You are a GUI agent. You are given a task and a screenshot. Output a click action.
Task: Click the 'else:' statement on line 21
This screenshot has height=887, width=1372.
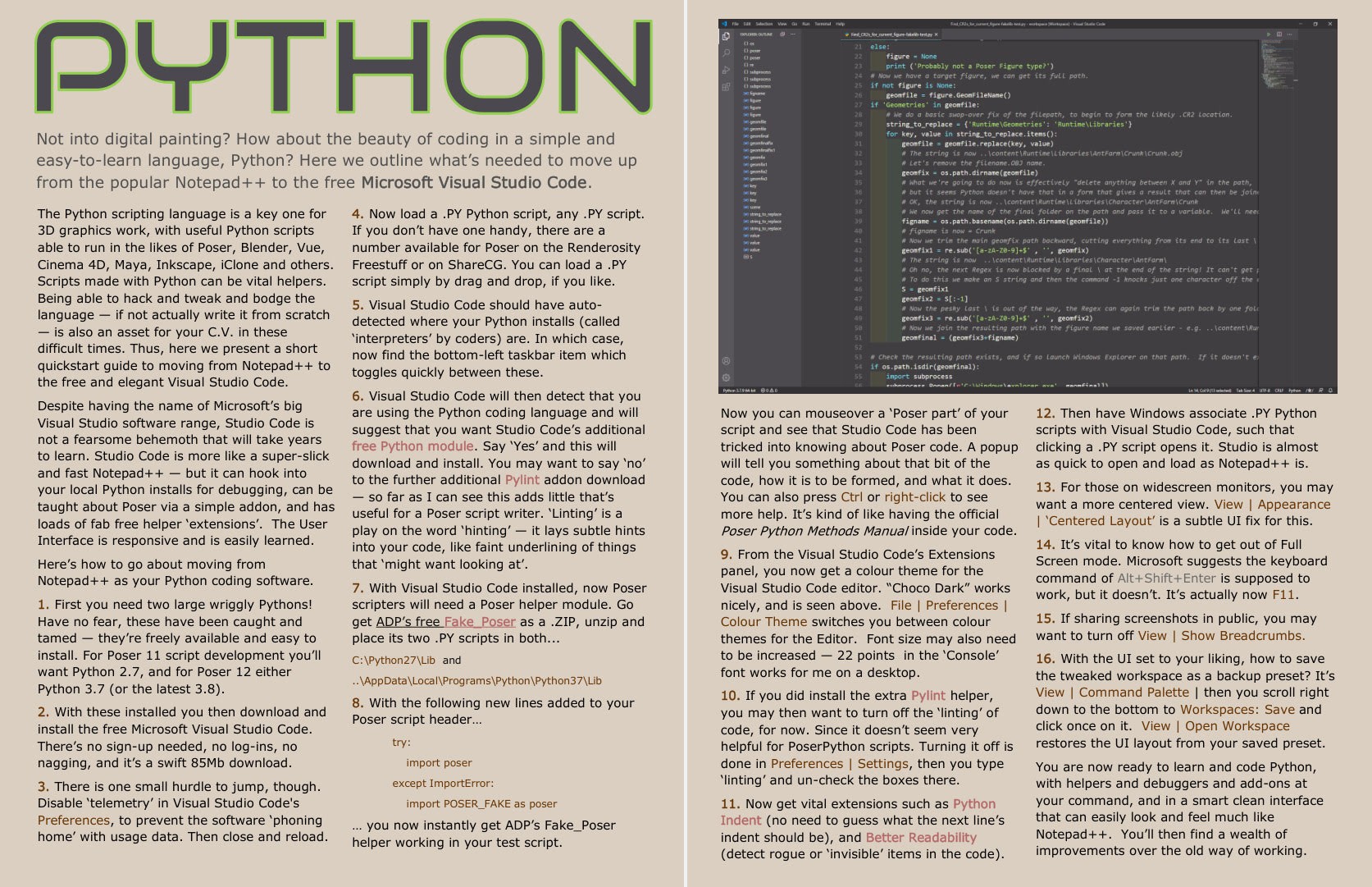879,47
